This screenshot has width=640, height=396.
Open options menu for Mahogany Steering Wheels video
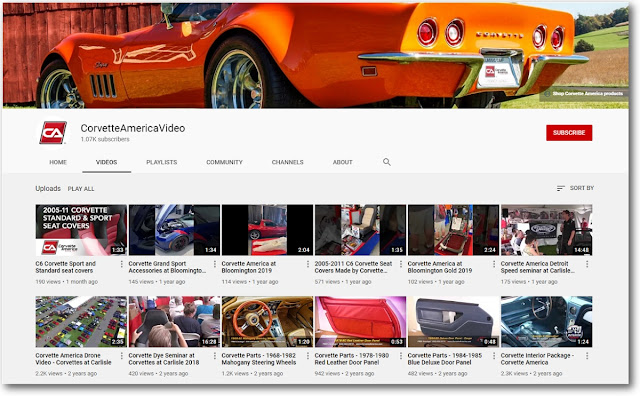pyautogui.click(x=308, y=356)
